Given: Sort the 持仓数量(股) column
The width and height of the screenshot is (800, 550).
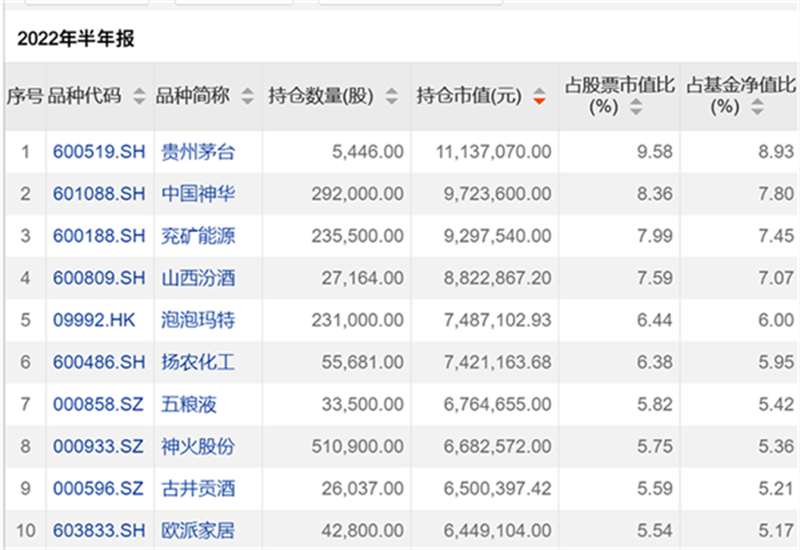Looking at the screenshot, I should tap(392, 97).
